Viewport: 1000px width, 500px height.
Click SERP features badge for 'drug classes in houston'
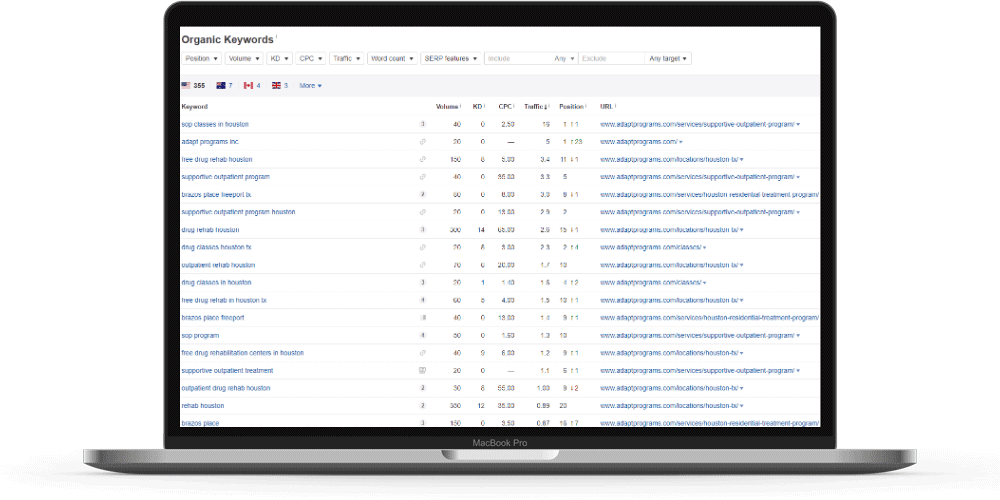point(422,283)
